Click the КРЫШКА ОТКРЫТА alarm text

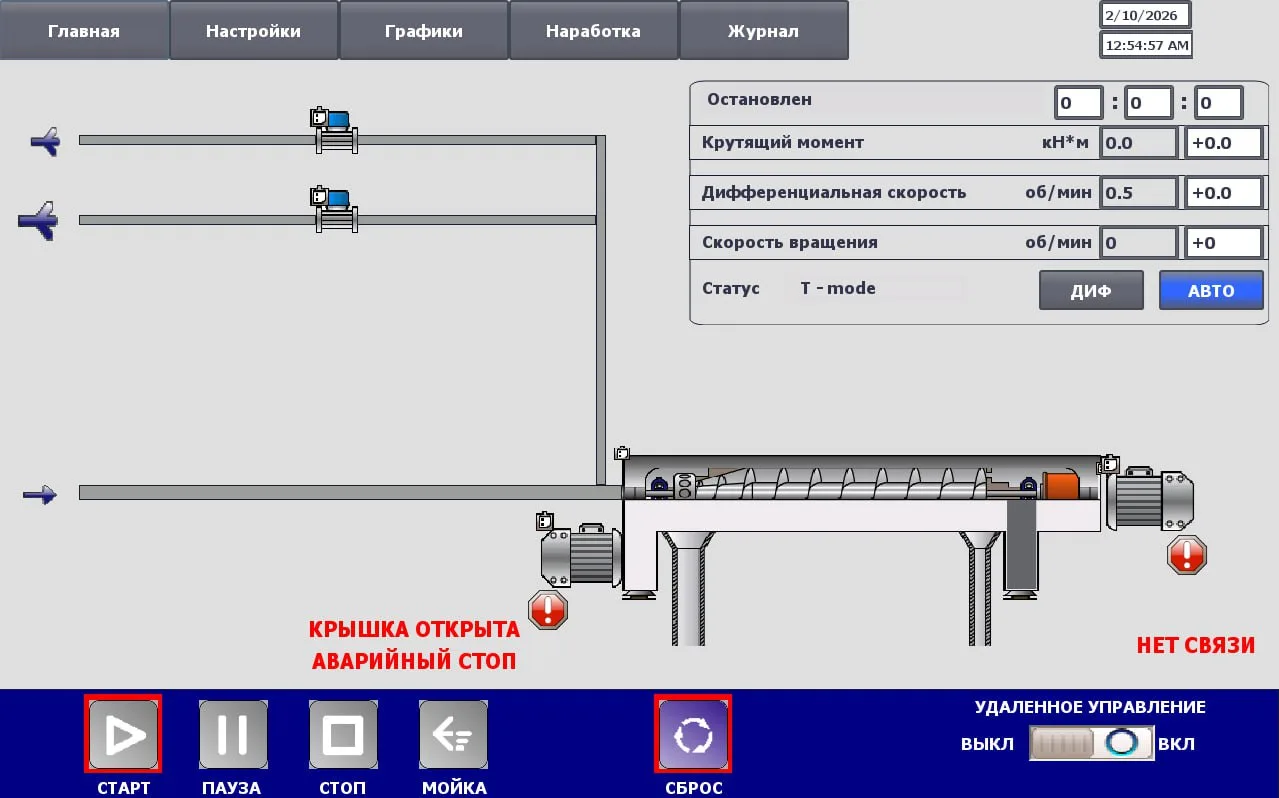(x=414, y=630)
